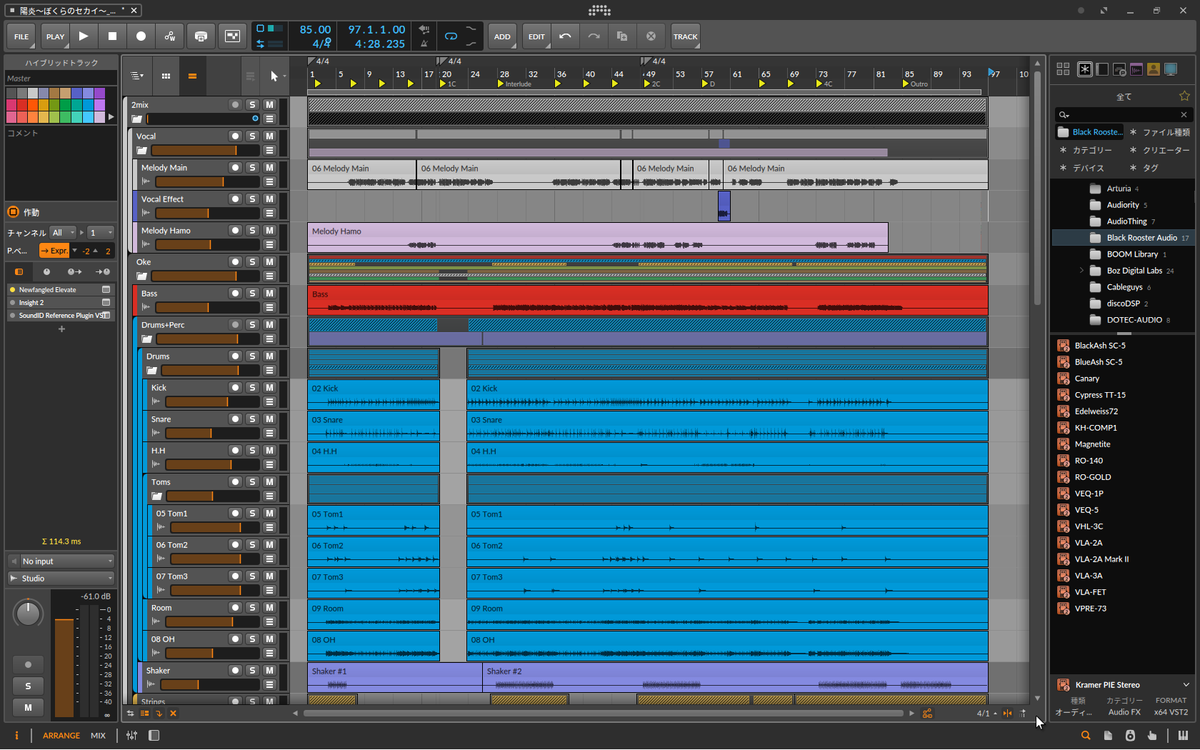The width and height of the screenshot is (1200, 750).
Task: Click the favorites star in browser
Action: (x=1185, y=96)
